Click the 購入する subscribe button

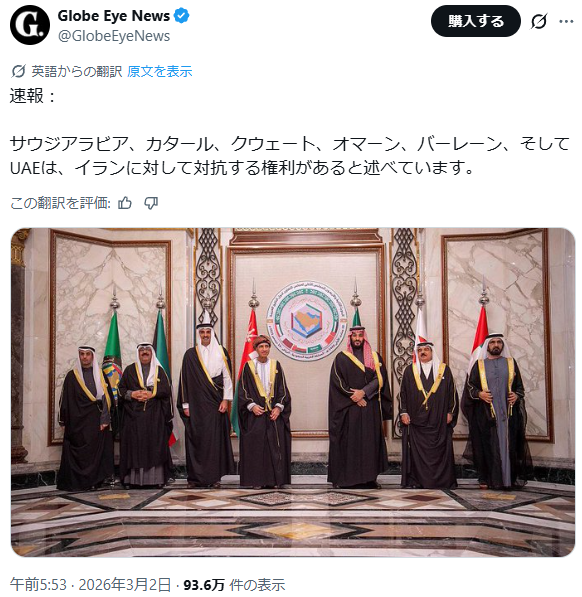click(475, 21)
